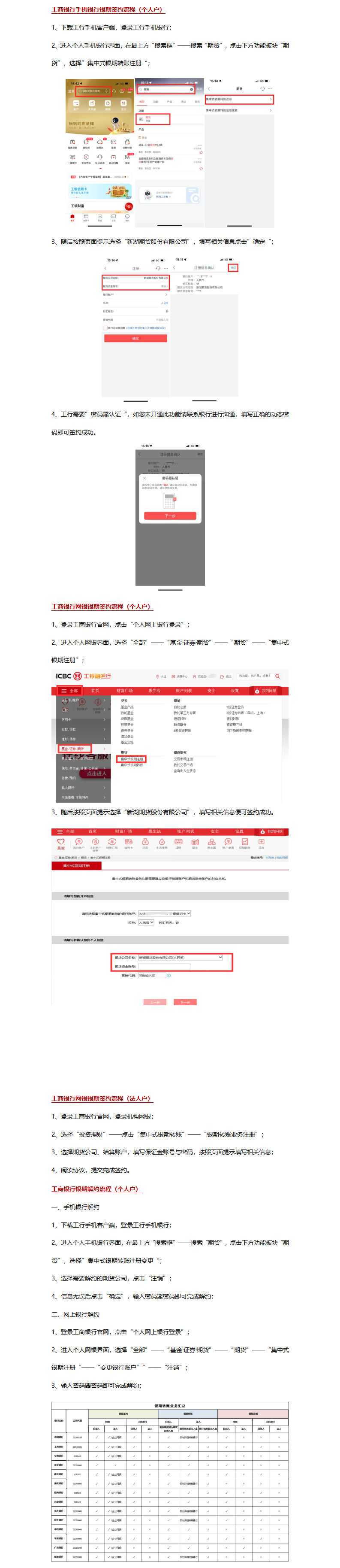Click the 最爱 heart icon in shortcut row

[x=61, y=843]
